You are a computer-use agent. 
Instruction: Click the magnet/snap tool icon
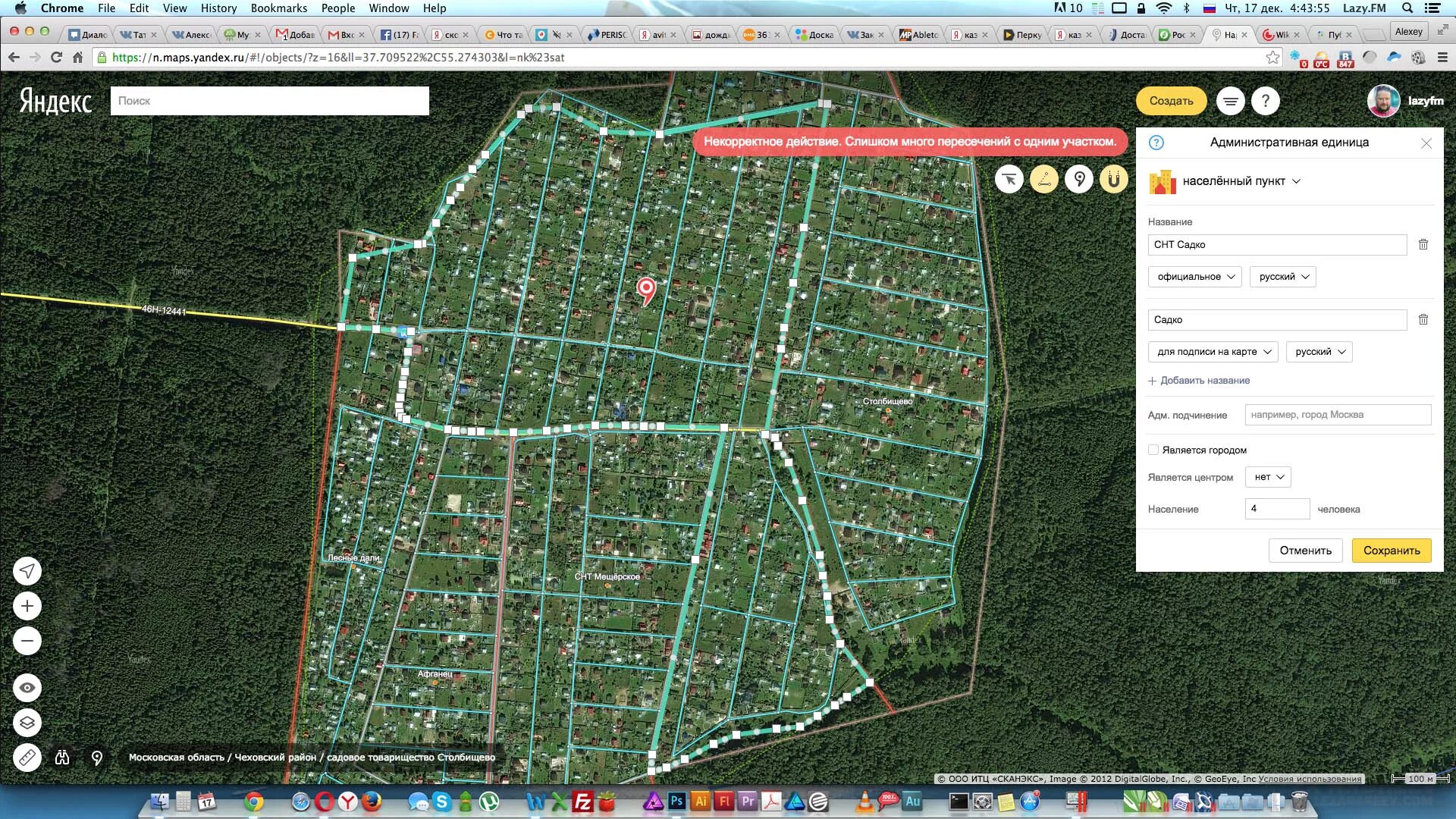1113,179
